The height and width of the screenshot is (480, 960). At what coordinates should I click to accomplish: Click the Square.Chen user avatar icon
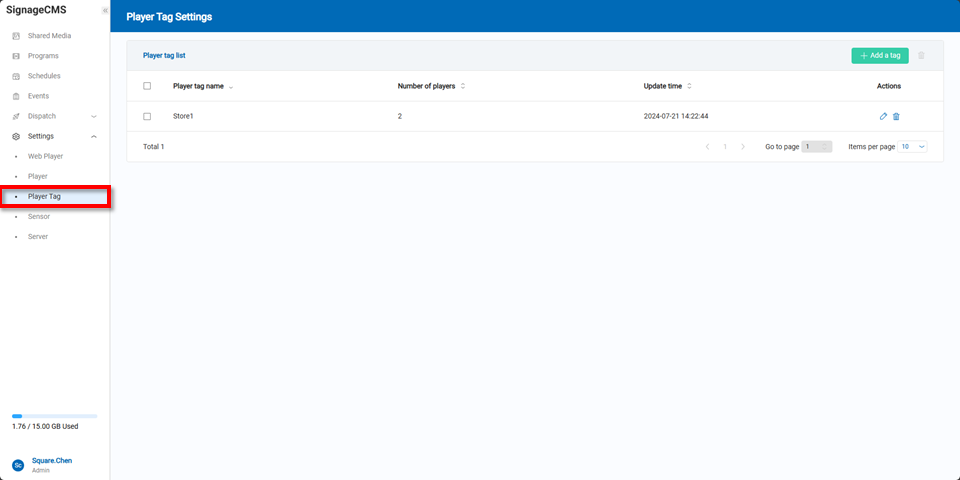pyautogui.click(x=17, y=465)
